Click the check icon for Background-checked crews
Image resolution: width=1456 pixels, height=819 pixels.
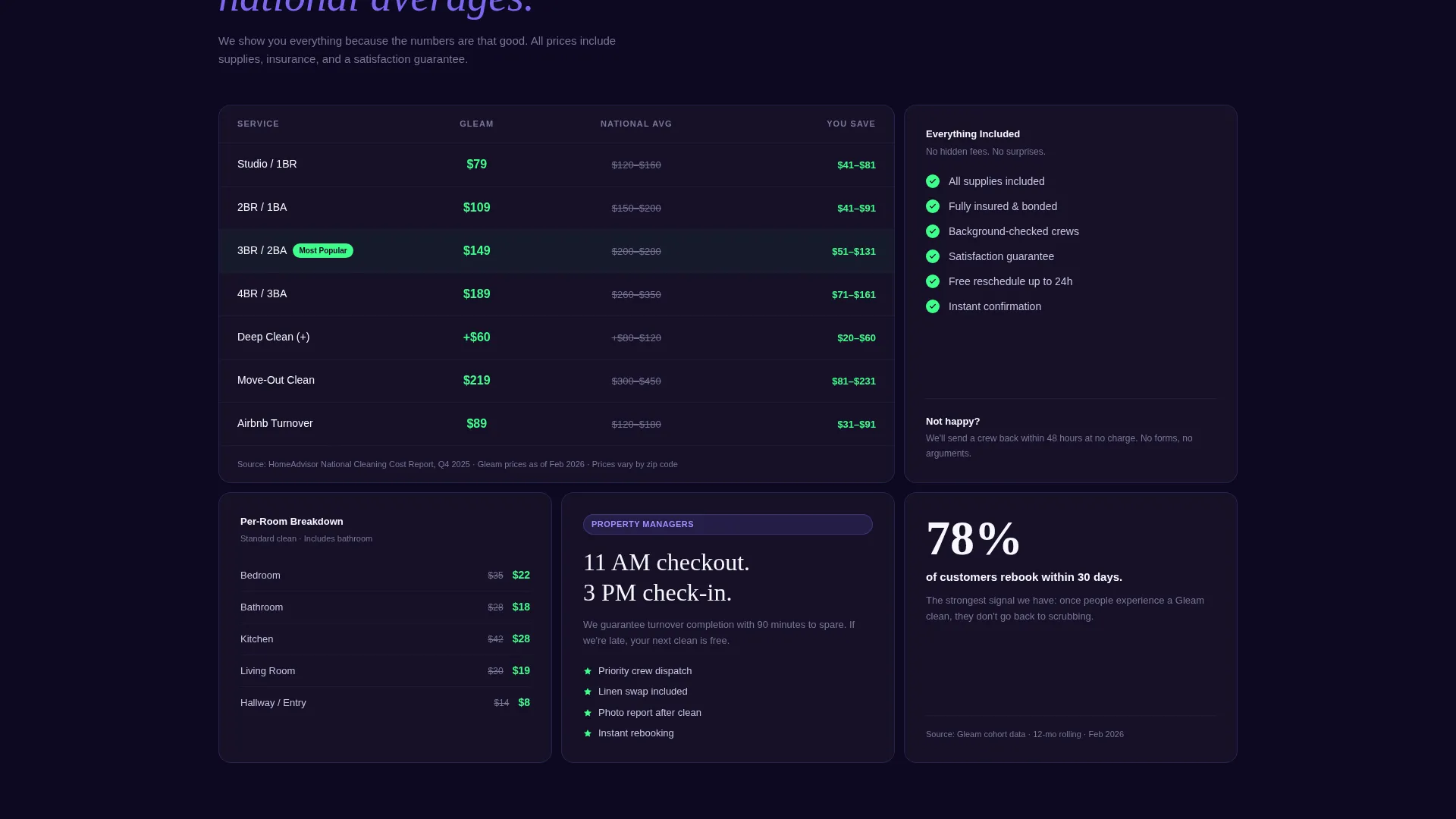click(x=933, y=231)
